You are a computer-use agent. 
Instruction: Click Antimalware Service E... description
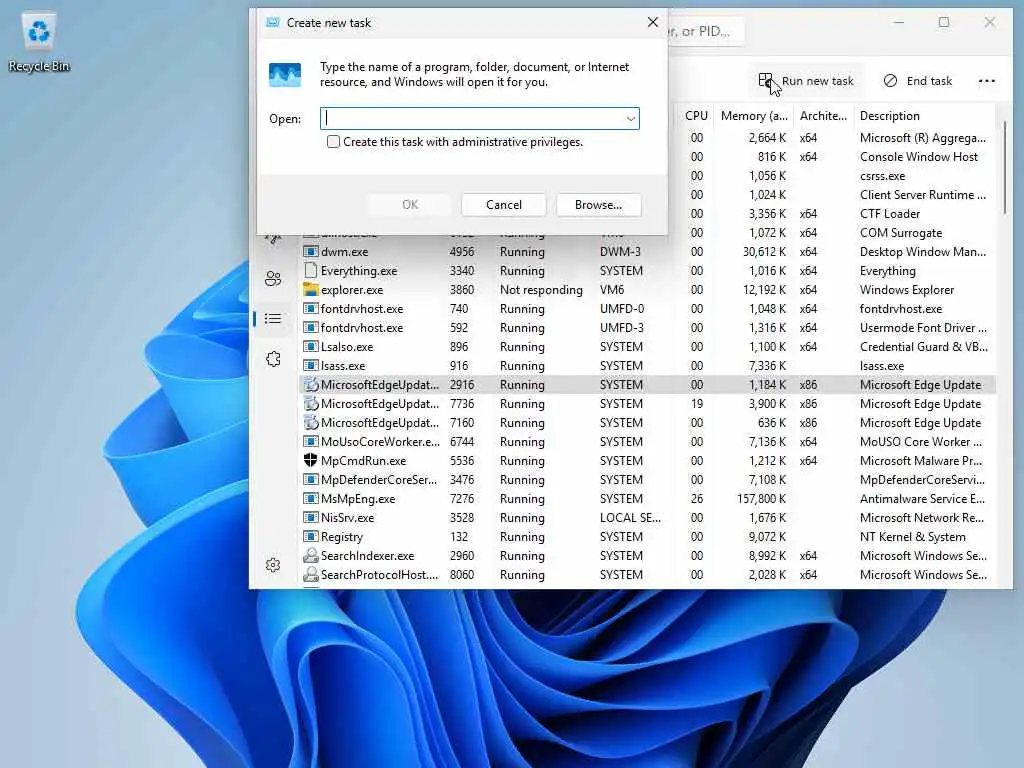922,498
